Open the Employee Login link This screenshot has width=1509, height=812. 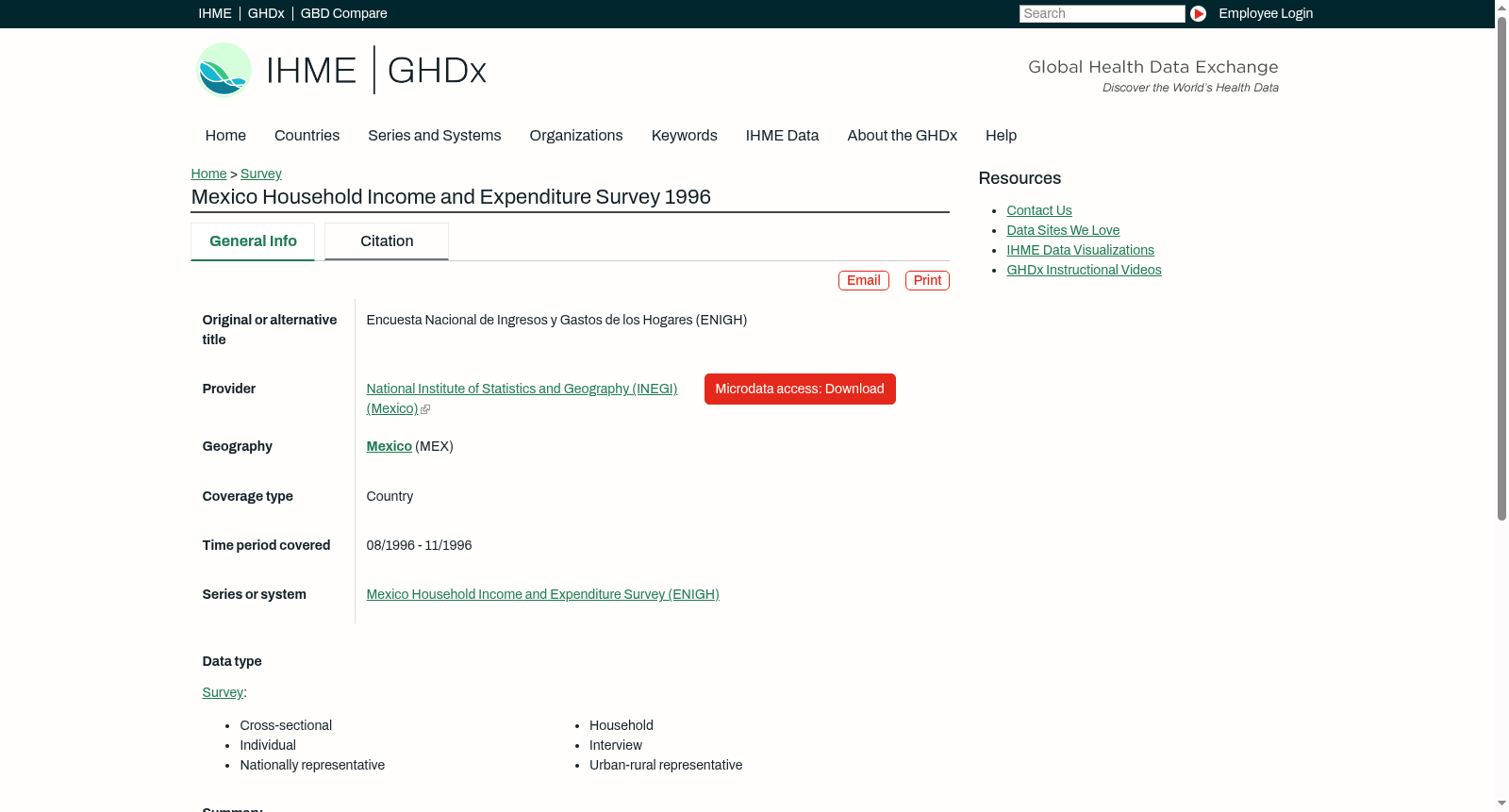point(1266,13)
